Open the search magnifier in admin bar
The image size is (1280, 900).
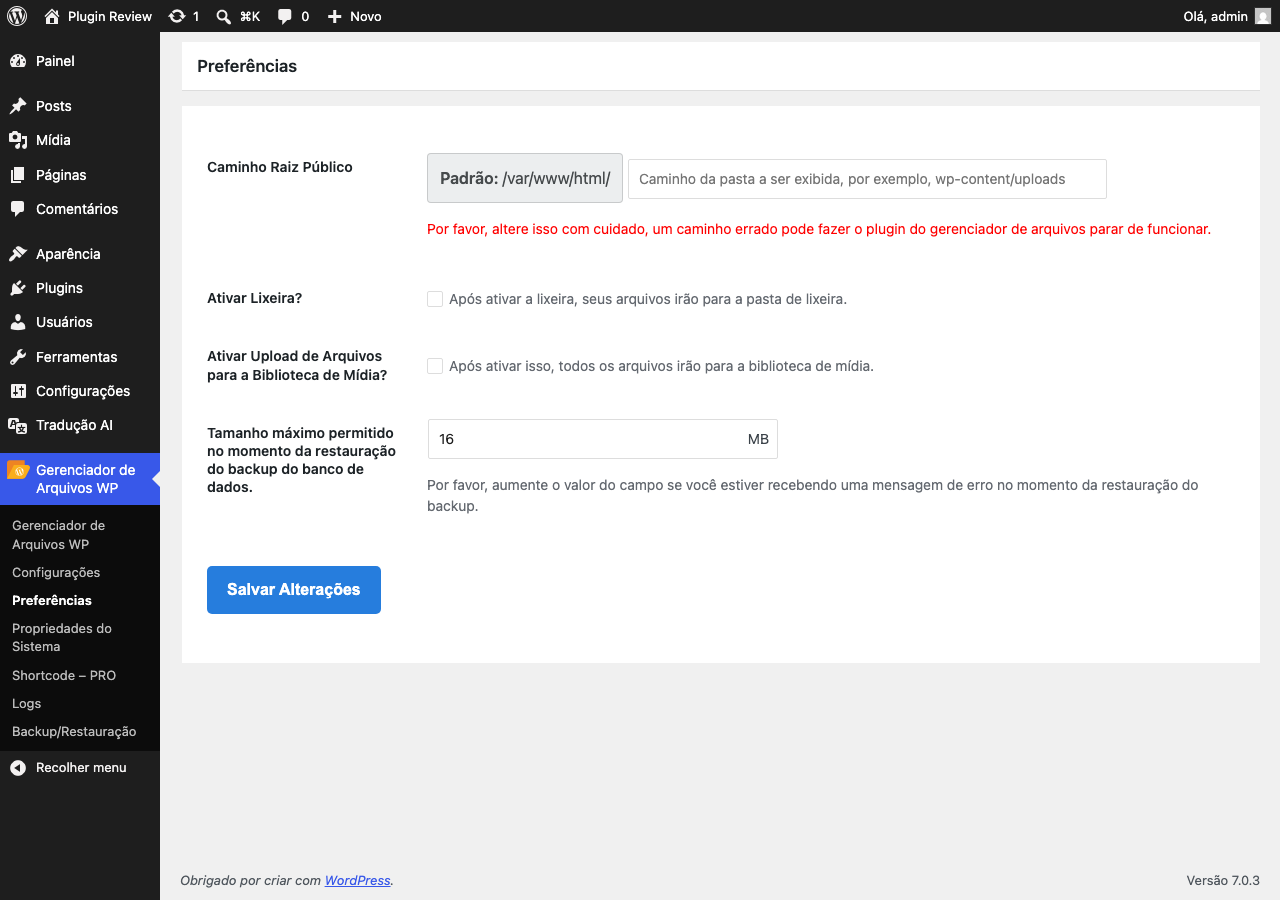point(224,16)
